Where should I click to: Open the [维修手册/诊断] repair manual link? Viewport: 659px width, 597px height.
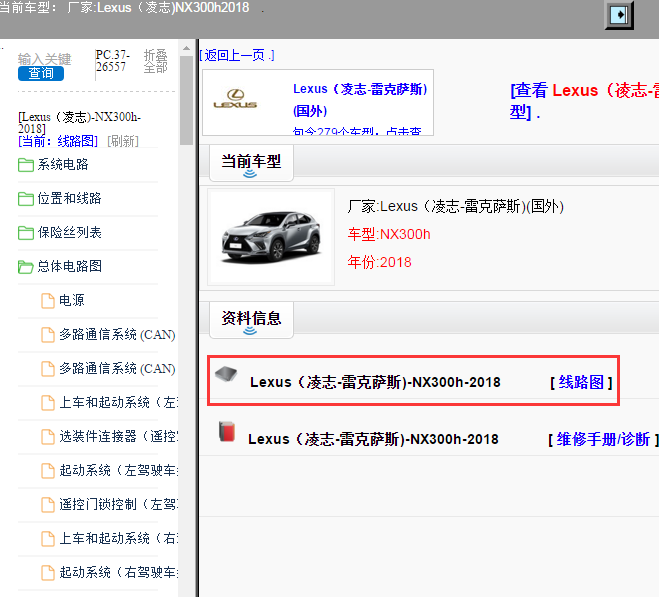[603, 439]
